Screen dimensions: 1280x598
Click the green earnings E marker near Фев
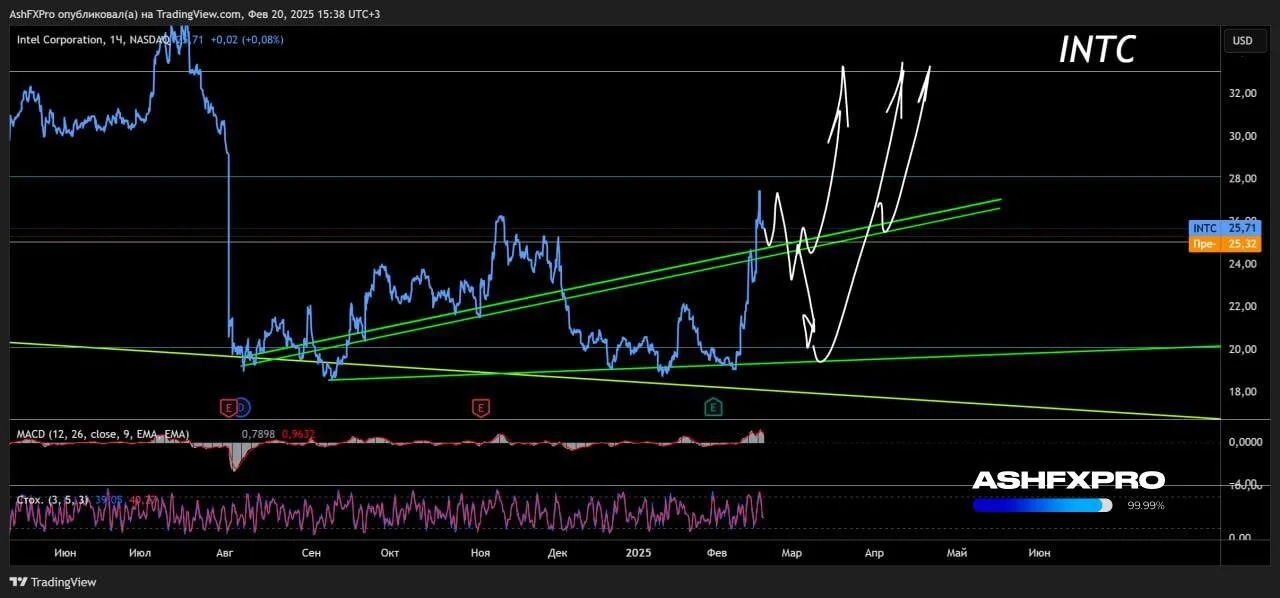pyautogui.click(x=713, y=406)
